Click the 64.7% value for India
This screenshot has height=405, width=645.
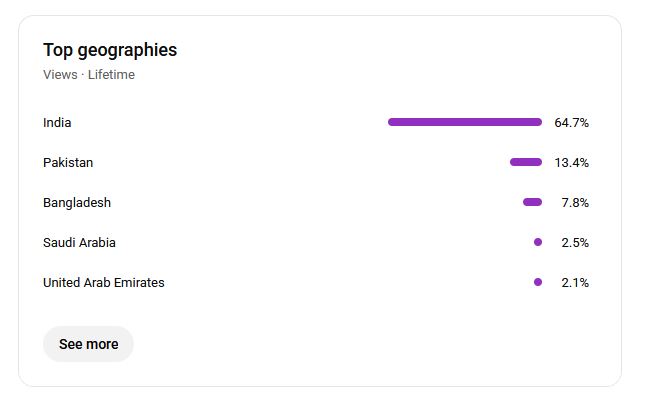[x=571, y=123]
